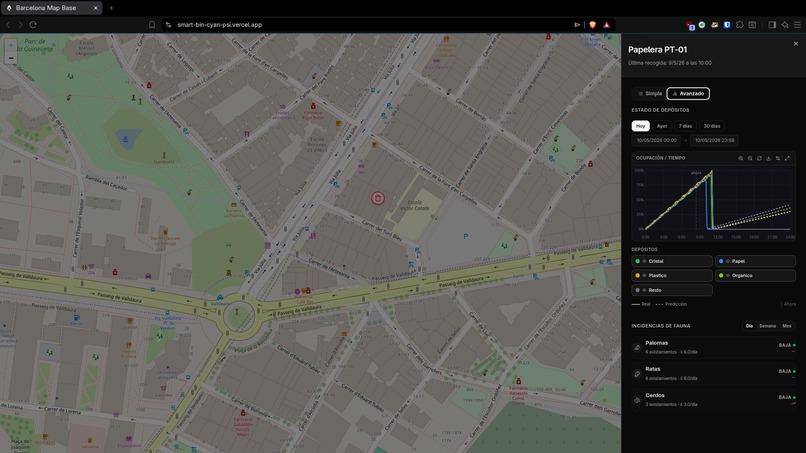Select the Ayer time range
Image resolution: width=806 pixels, height=453 pixels.
(662, 126)
